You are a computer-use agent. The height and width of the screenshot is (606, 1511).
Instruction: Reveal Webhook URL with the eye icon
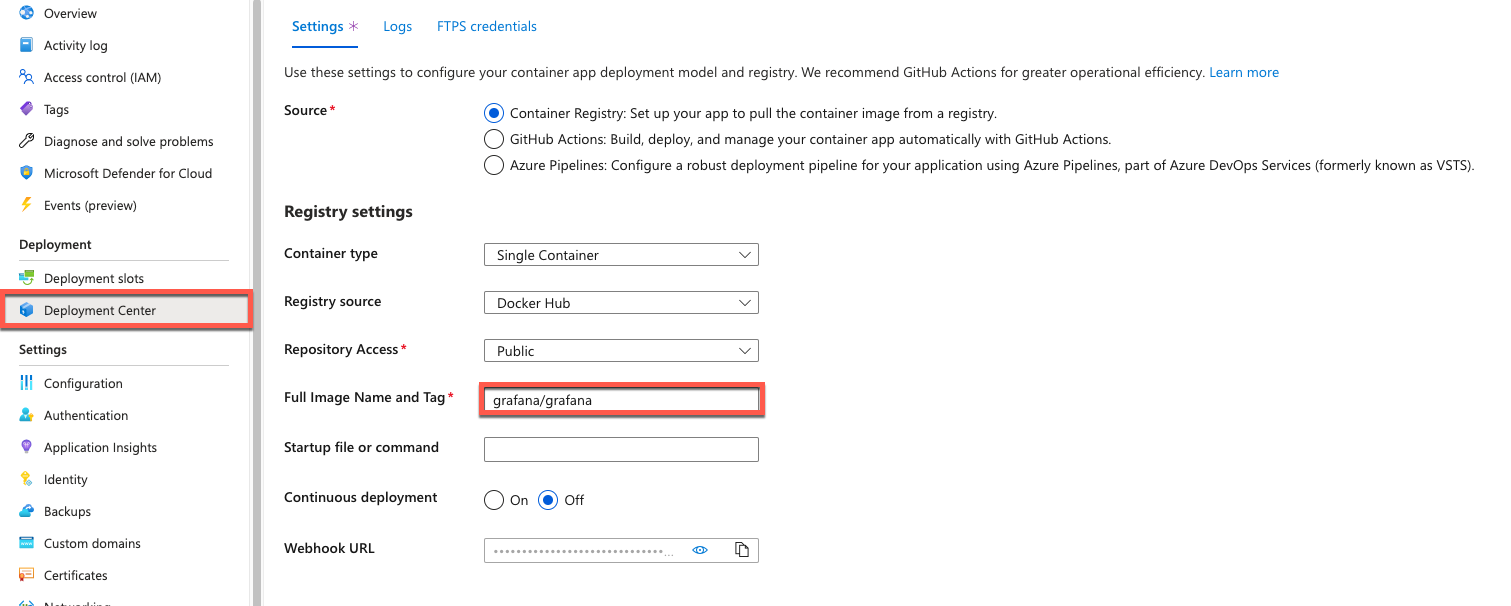point(700,549)
